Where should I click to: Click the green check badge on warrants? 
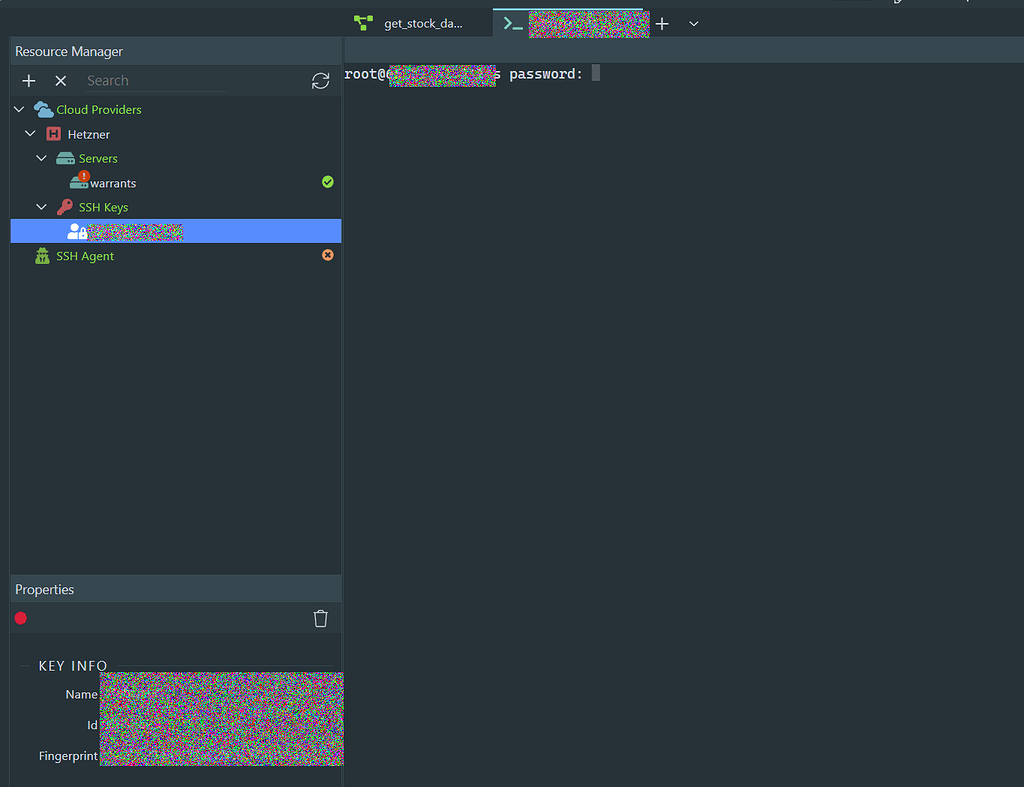coord(327,182)
